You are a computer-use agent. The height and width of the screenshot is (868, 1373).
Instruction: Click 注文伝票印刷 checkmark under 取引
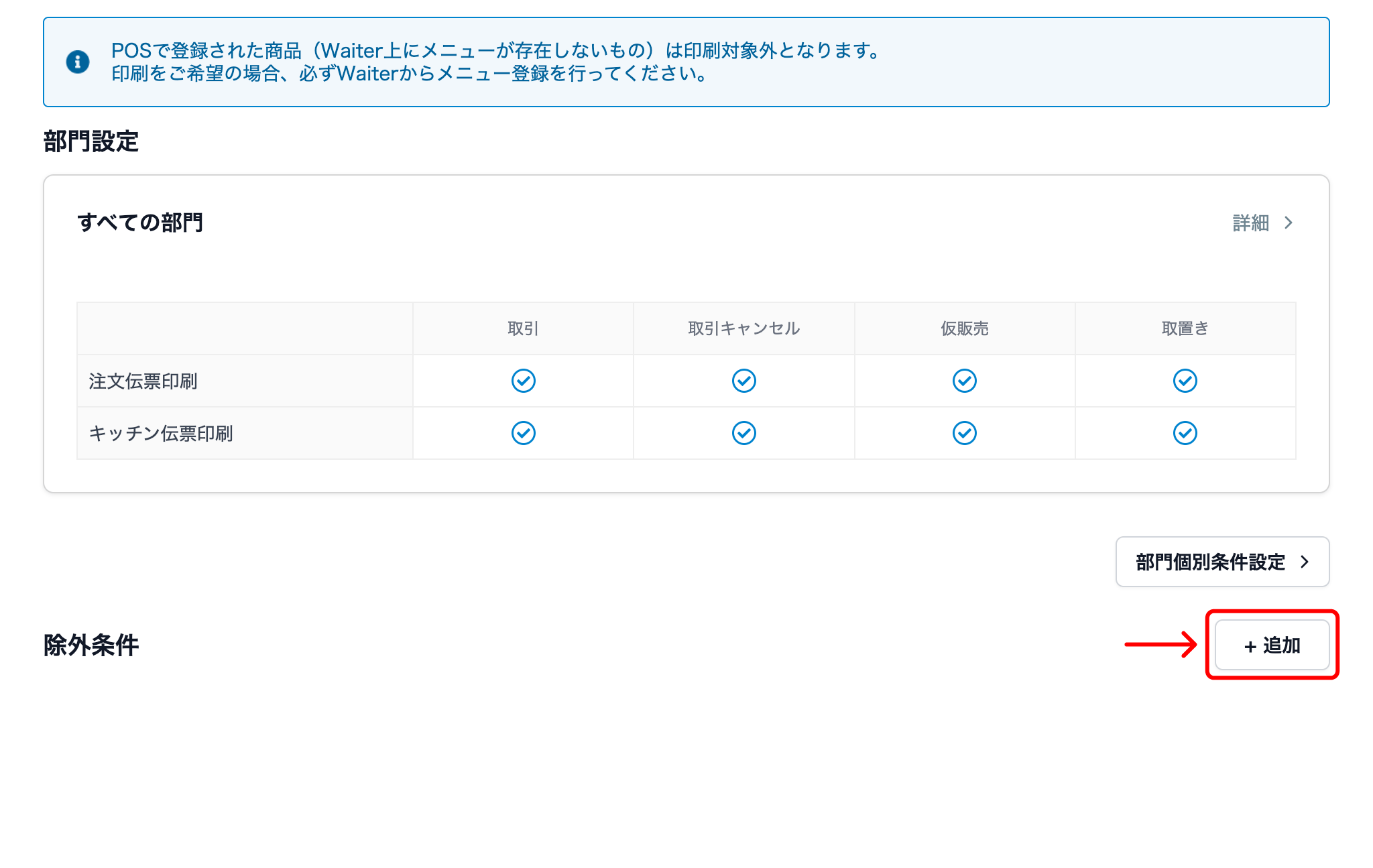[x=523, y=381]
